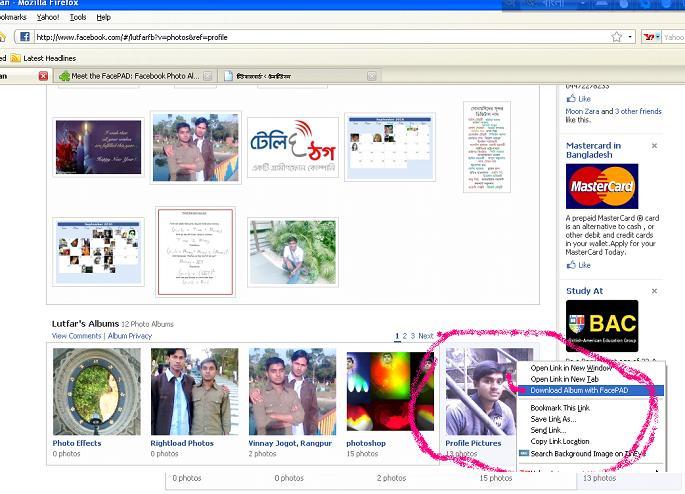Click the BAC logo ad image
The height and width of the screenshot is (494, 685).
coord(602,326)
